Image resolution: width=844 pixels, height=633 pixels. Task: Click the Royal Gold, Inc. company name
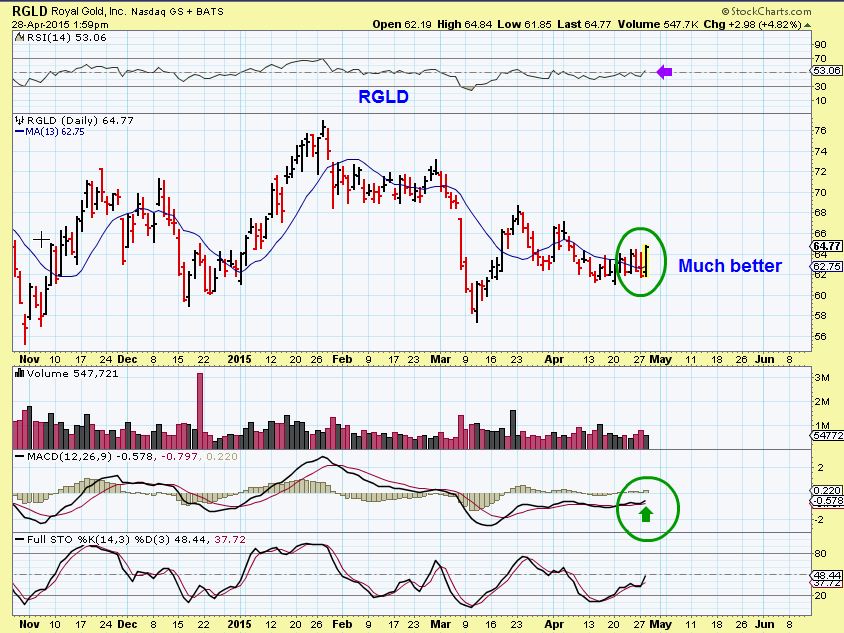click(x=89, y=11)
